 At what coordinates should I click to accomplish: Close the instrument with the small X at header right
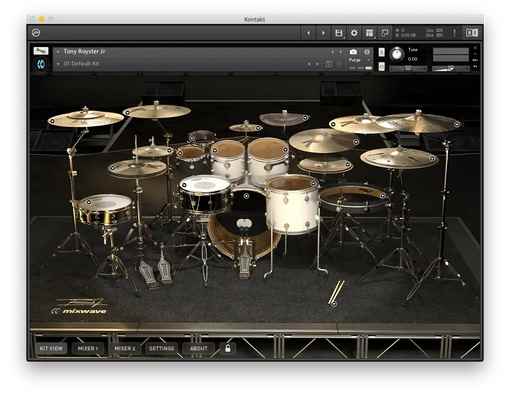point(475,49)
